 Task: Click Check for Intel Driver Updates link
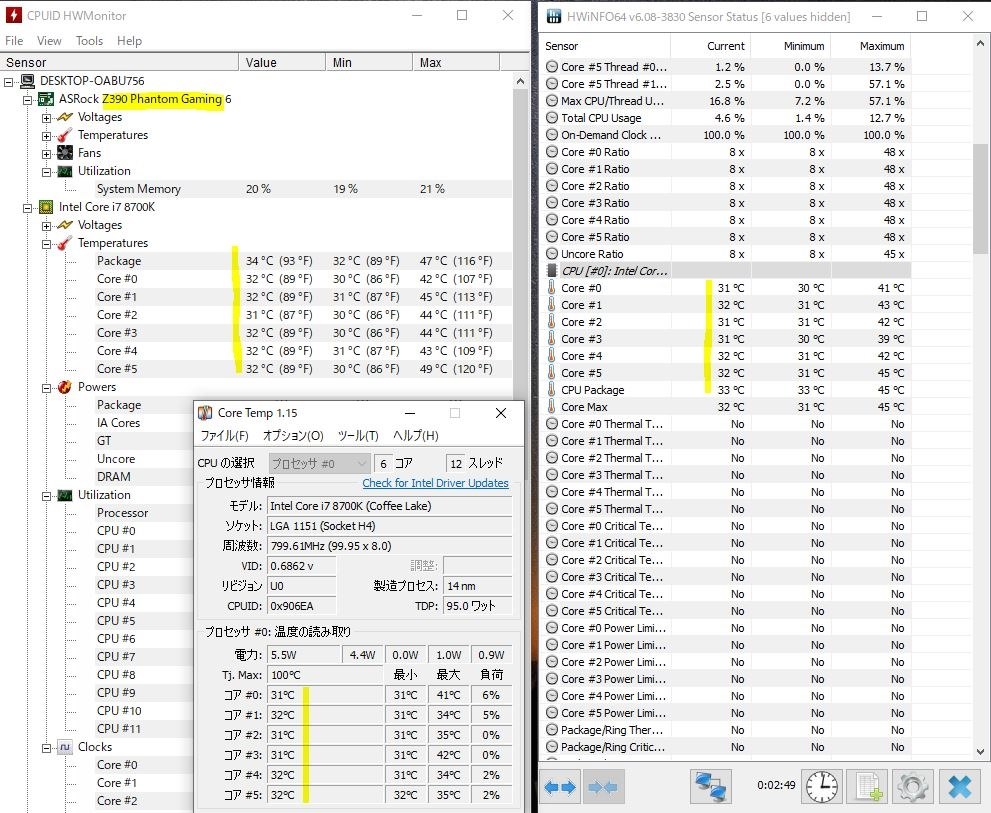(435, 483)
